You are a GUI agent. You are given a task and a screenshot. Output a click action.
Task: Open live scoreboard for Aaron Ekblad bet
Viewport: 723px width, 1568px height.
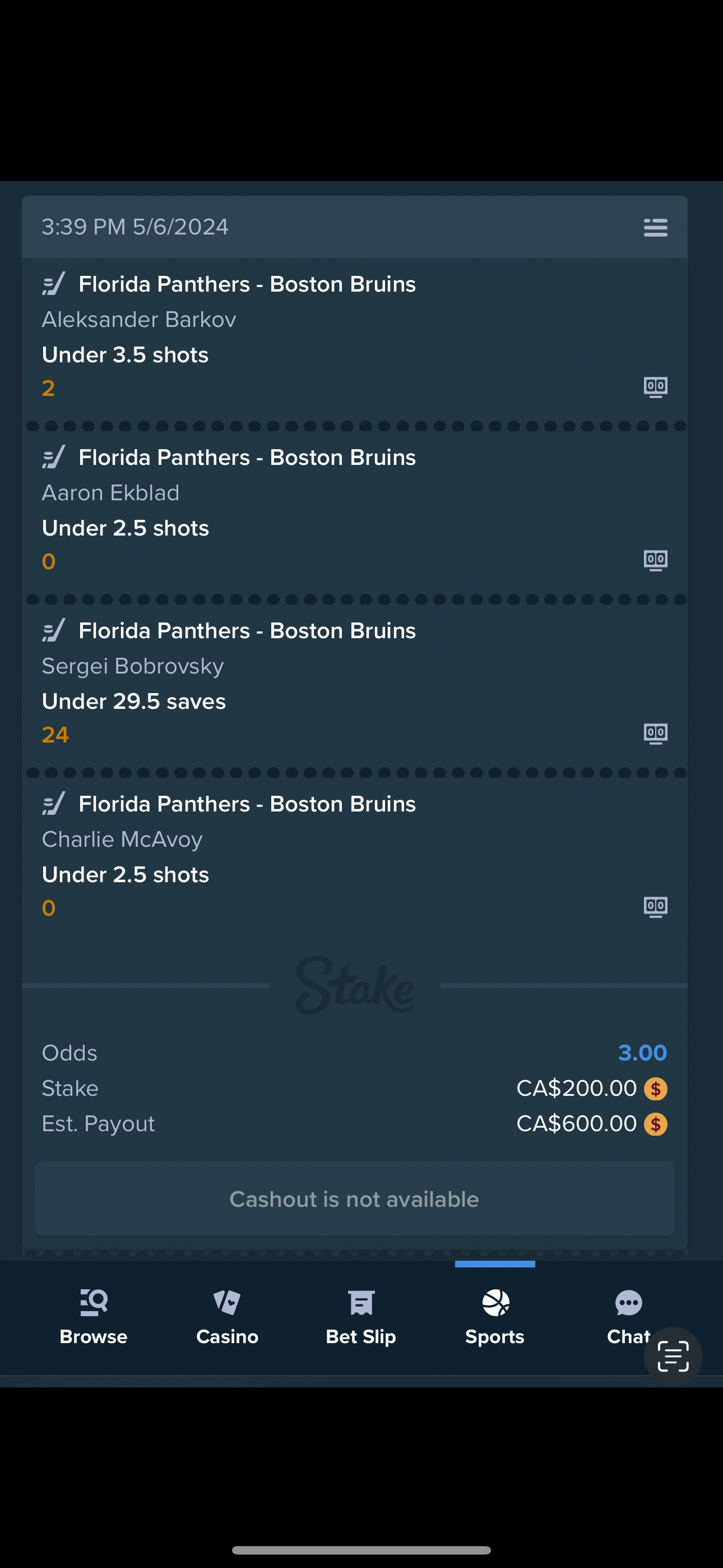tap(655, 561)
